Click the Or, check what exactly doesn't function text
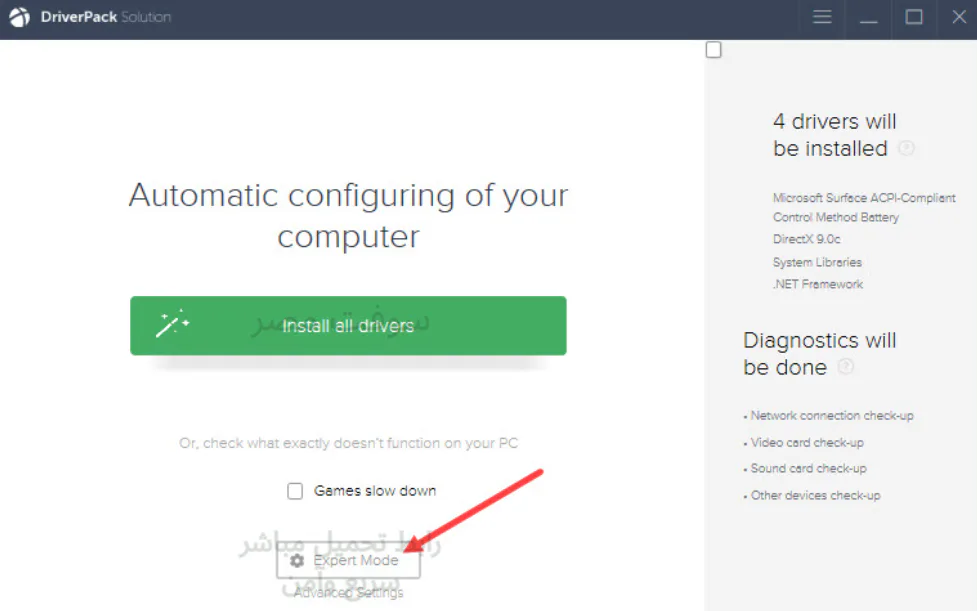The image size is (977, 611). tap(348, 443)
